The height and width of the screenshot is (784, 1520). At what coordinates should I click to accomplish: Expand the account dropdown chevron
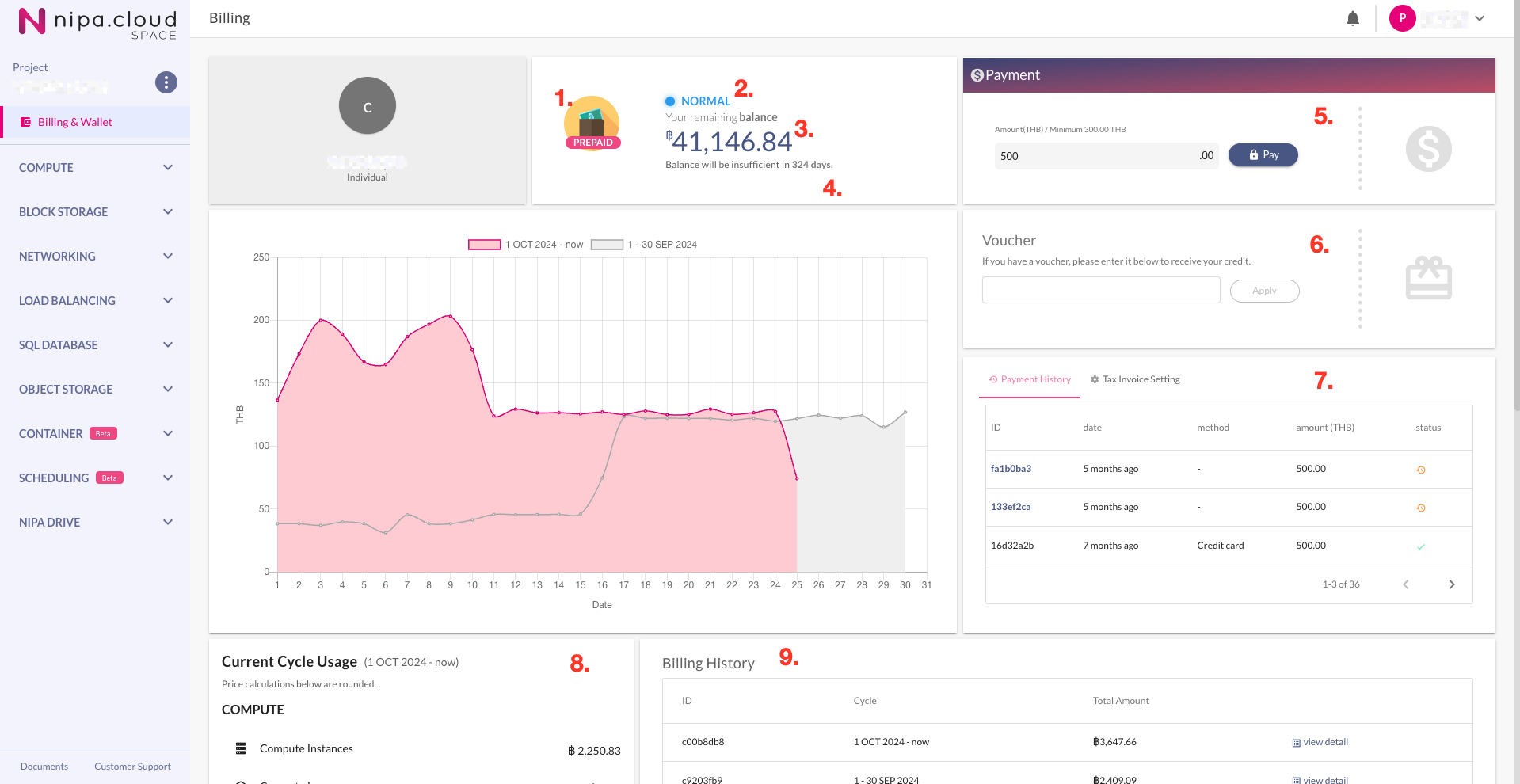(1480, 18)
